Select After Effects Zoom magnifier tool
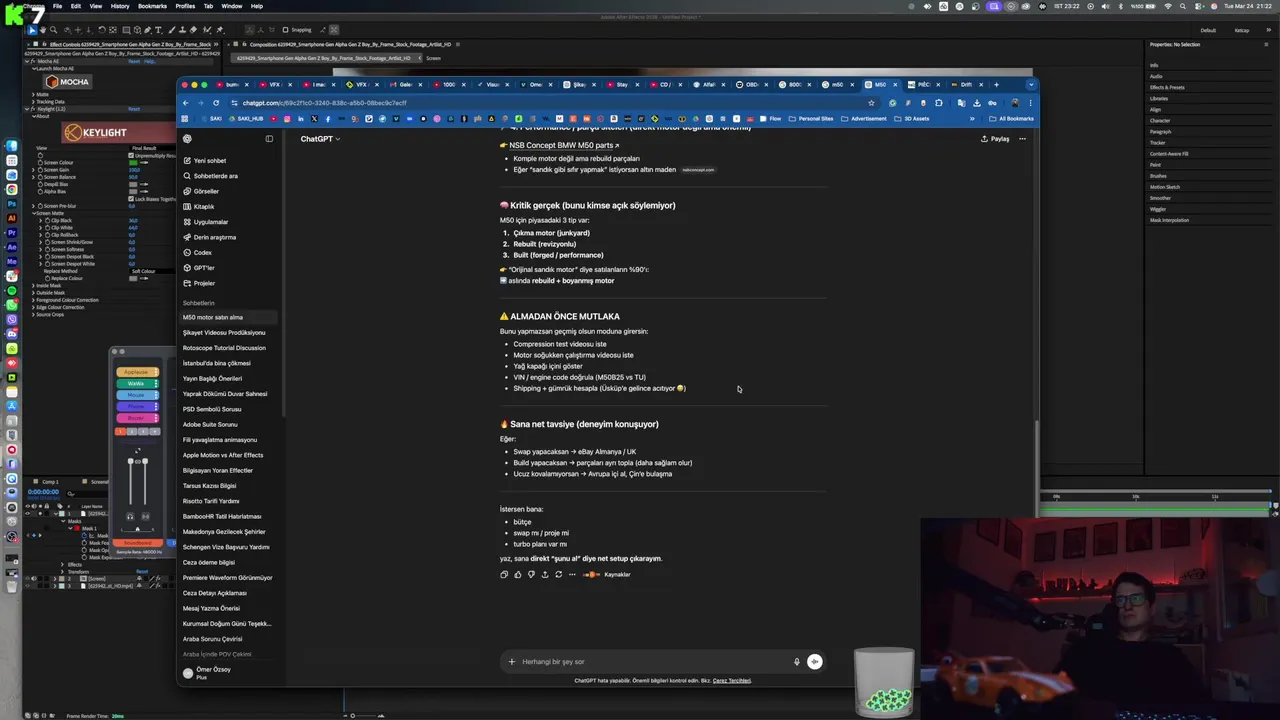The image size is (1280, 720). (53, 30)
